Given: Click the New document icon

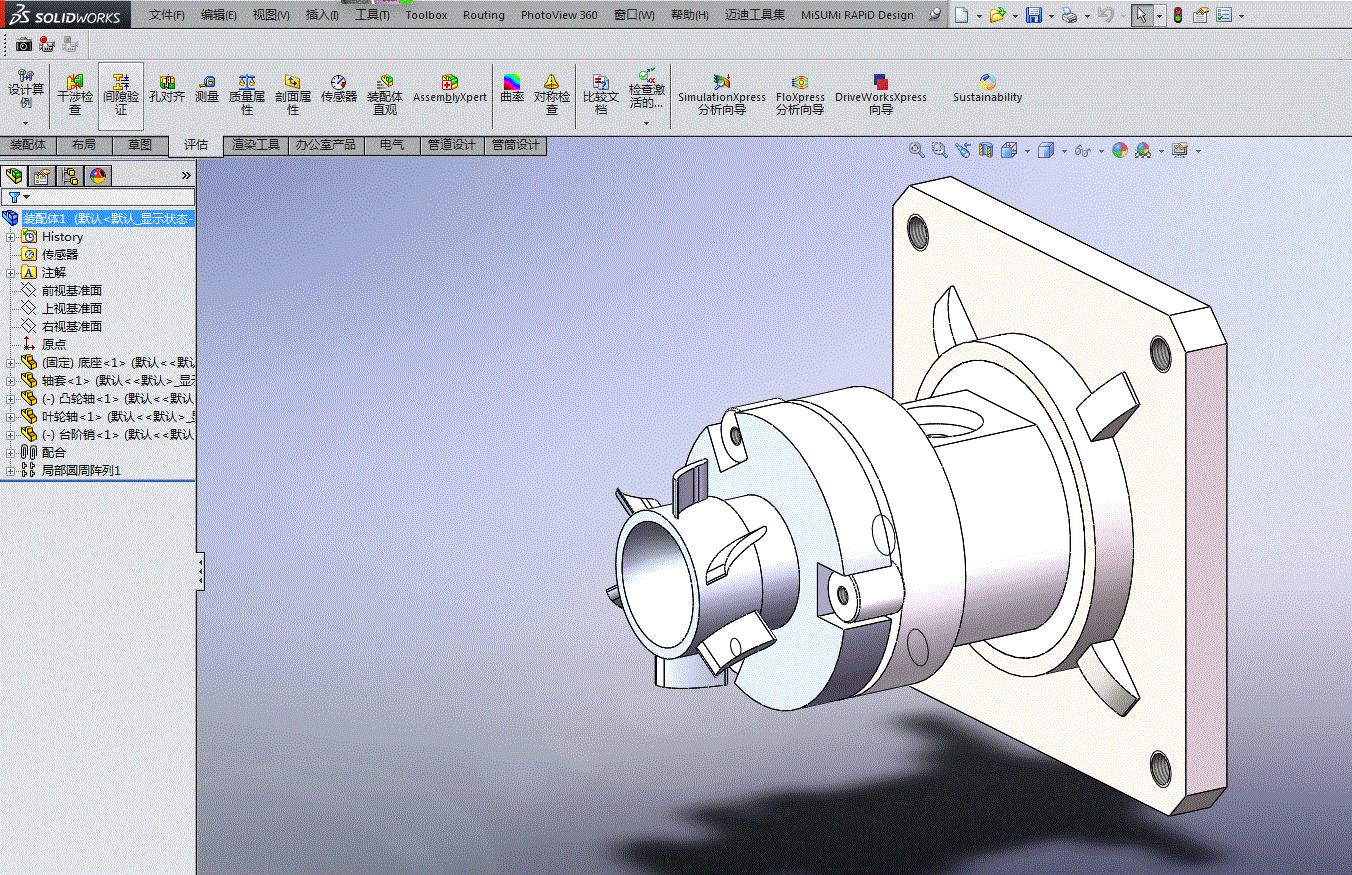Looking at the screenshot, I should (x=961, y=15).
